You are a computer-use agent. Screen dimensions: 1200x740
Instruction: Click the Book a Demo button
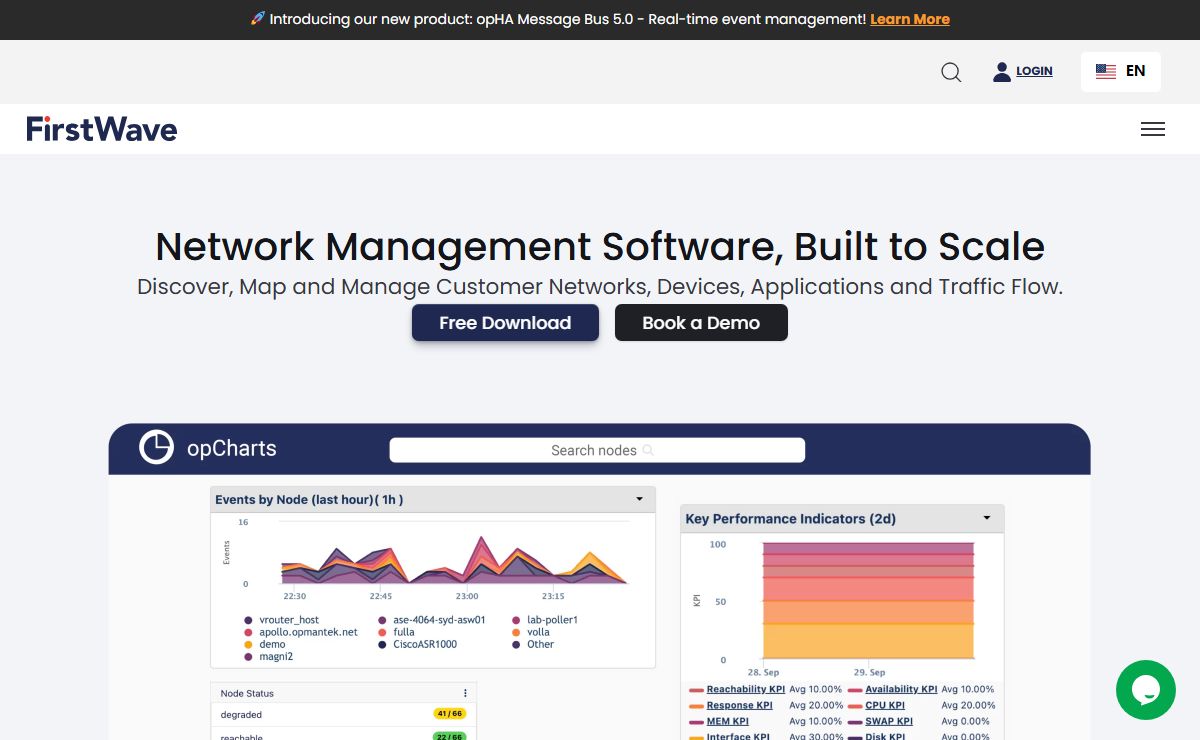pos(701,323)
